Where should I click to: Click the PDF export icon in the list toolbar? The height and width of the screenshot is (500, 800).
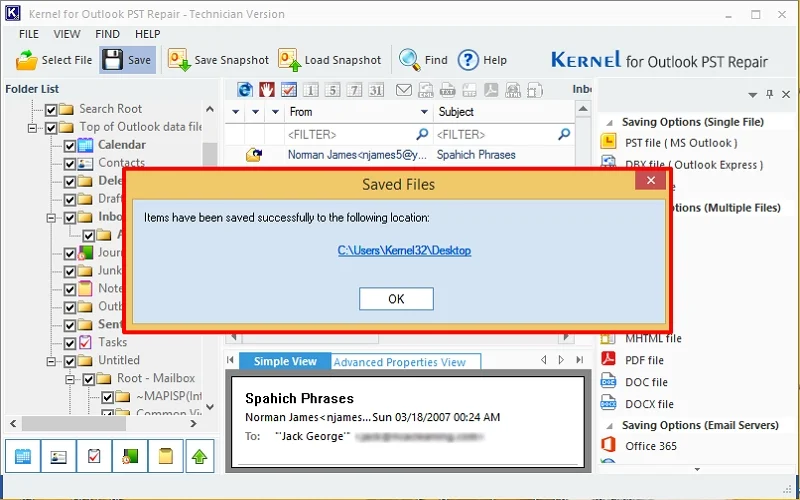[x=491, y=90]
